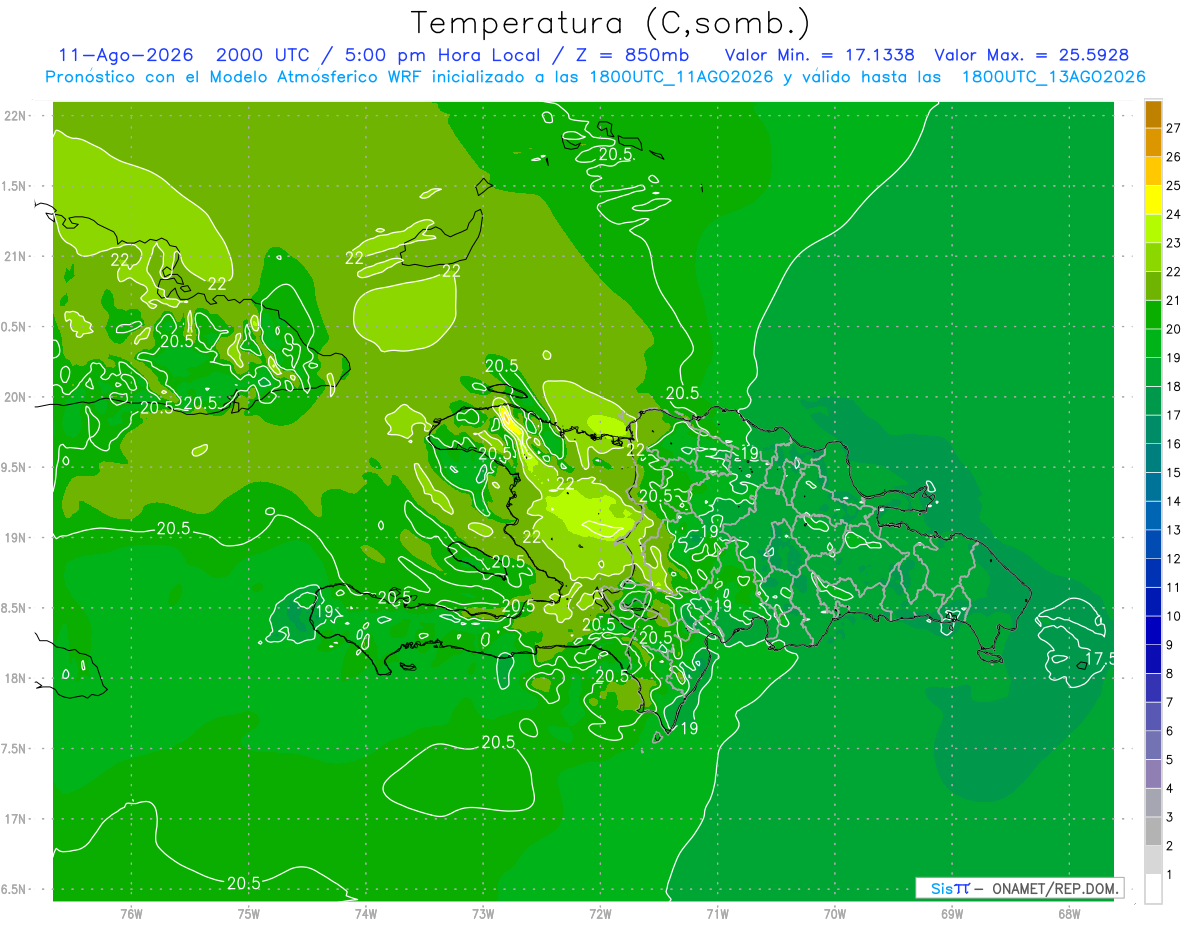Click the "0.5N" latitude axis label

click(15, 327)
